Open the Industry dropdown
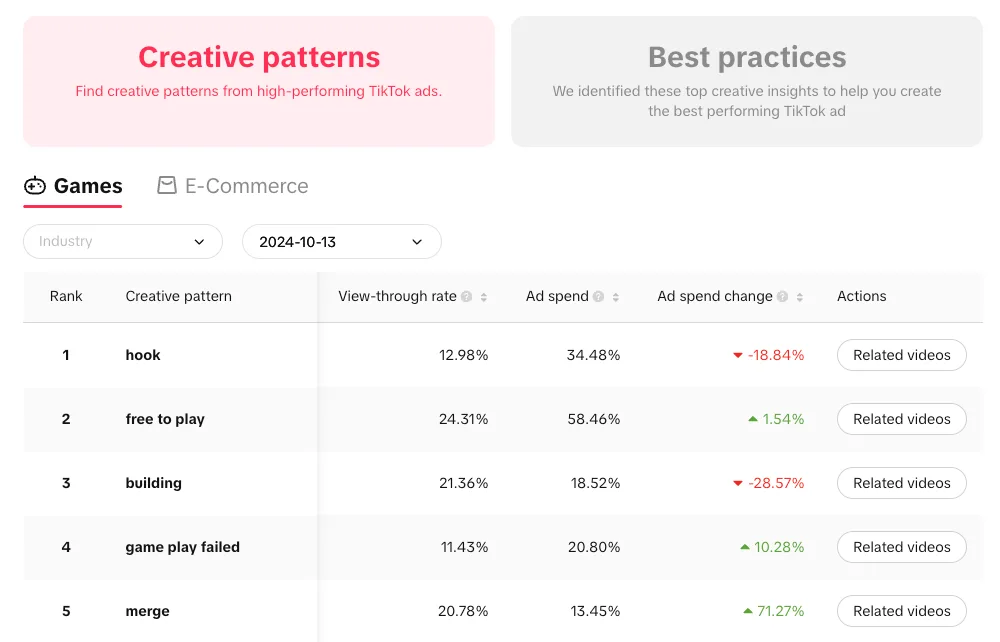This screenshot has height=642, width=1000. point(123,242)
